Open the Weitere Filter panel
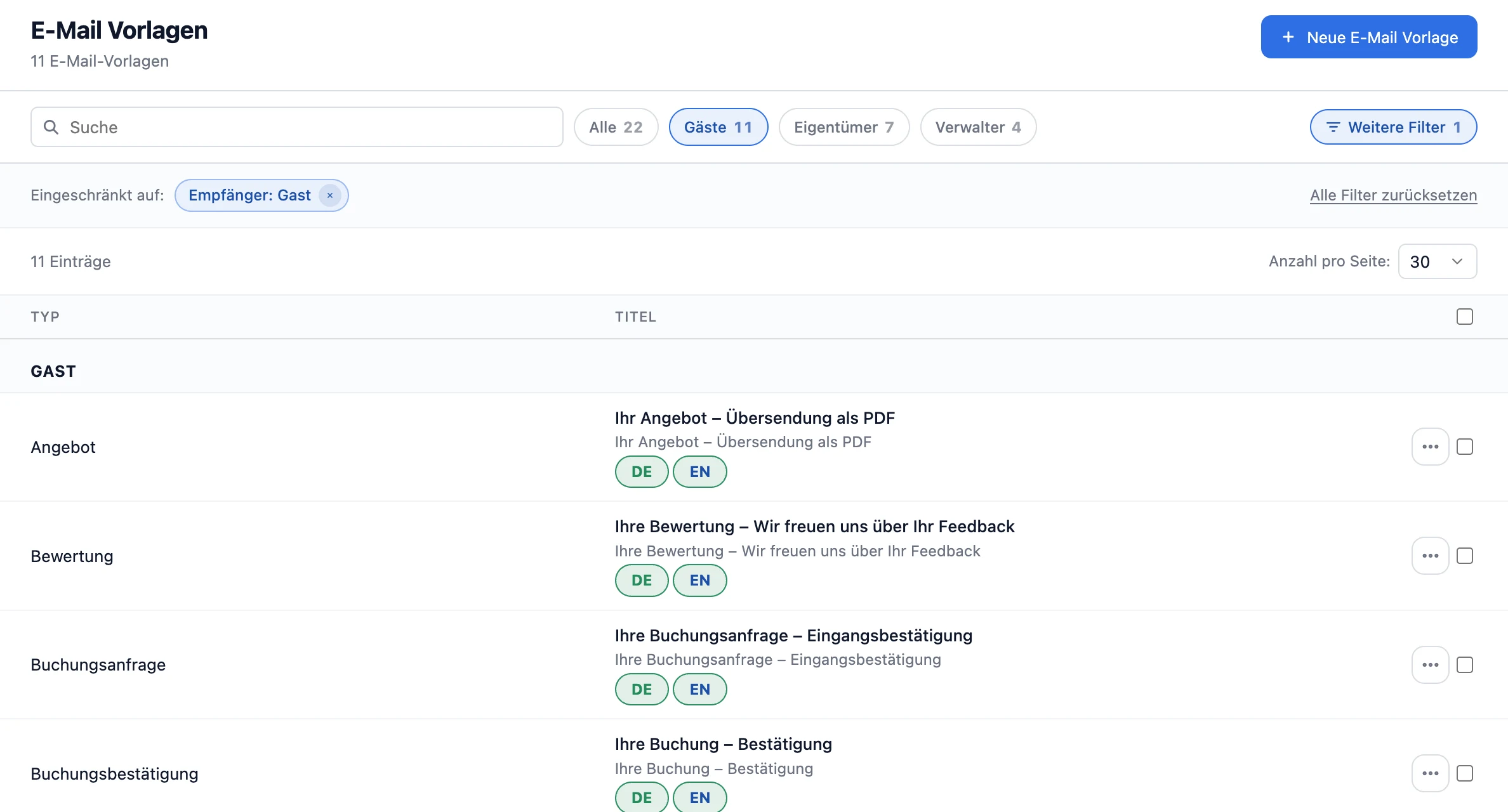Image resolution: width=1508 pixels, height=812 pixels. [1393, 127]
